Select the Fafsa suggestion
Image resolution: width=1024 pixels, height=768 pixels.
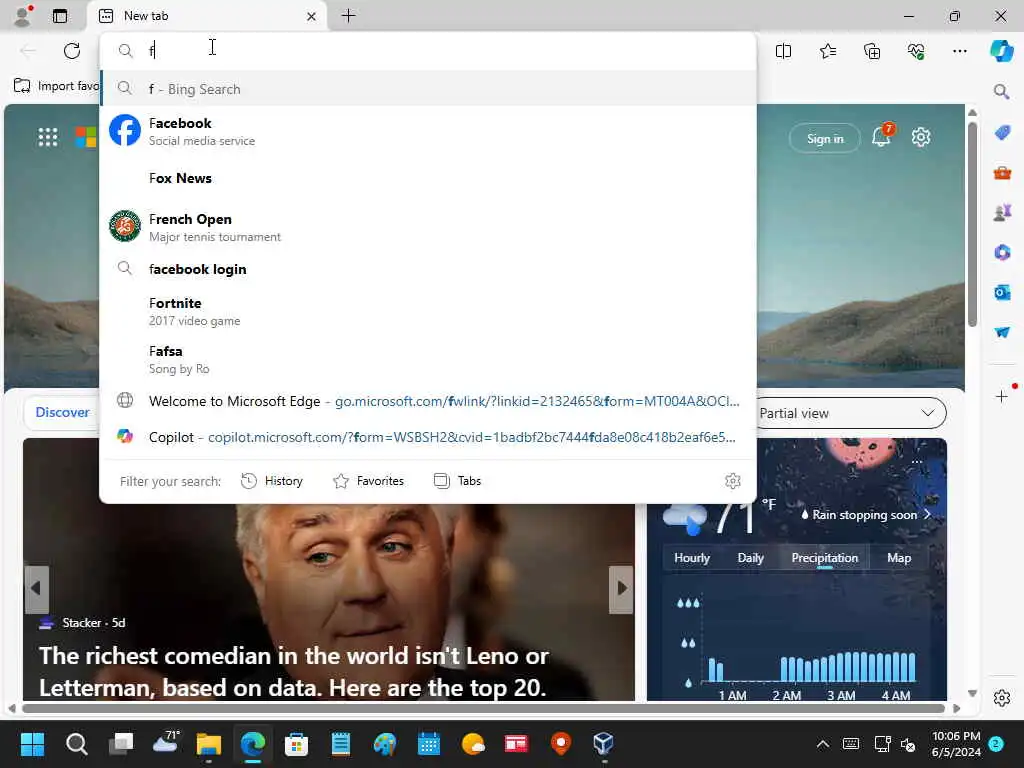point(428,359)
